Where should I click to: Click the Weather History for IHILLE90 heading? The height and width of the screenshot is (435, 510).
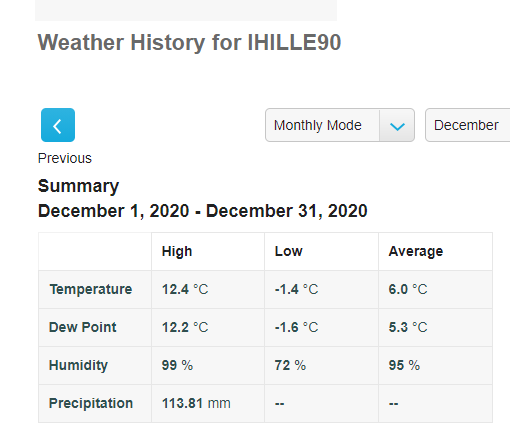coord(189,42)
